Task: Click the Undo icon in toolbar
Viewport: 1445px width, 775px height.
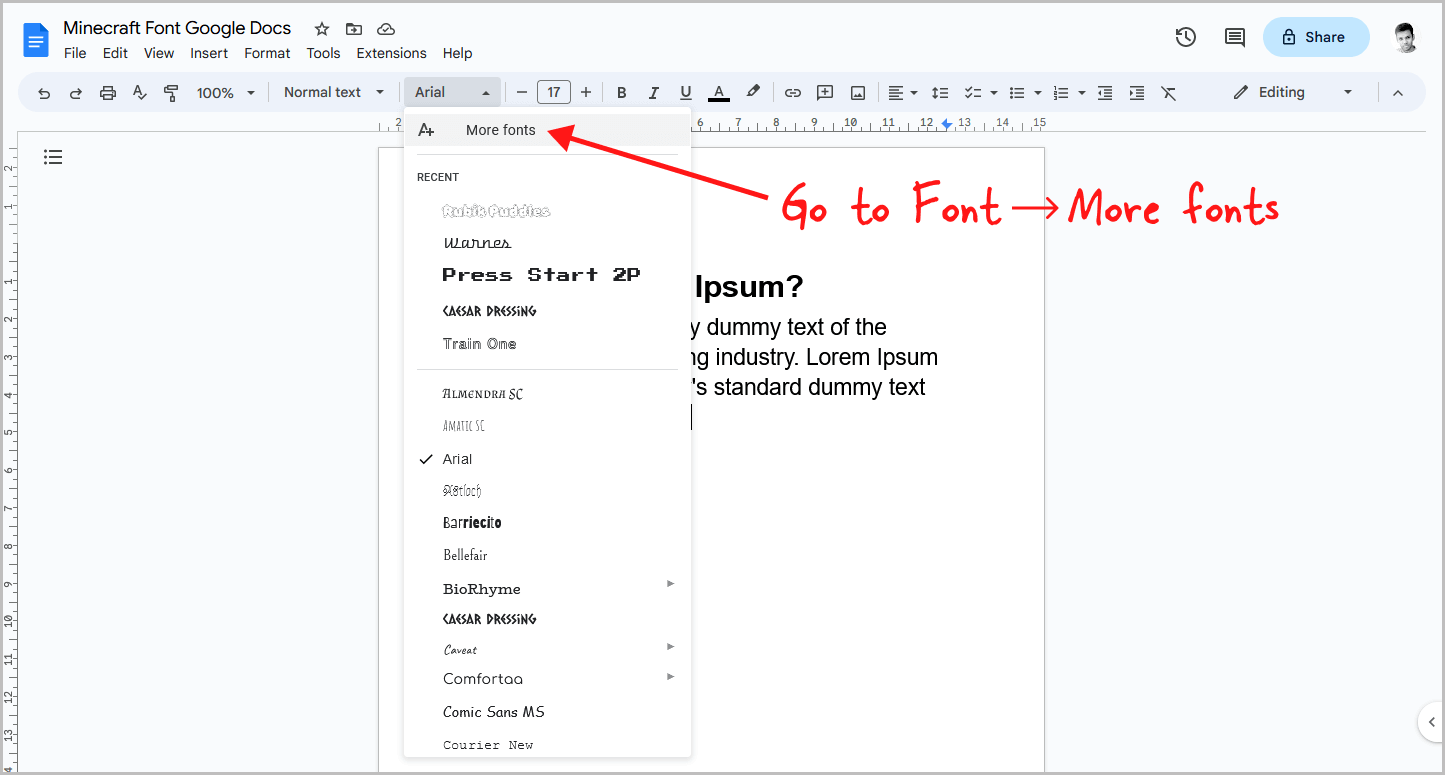Action: [44, 93]
